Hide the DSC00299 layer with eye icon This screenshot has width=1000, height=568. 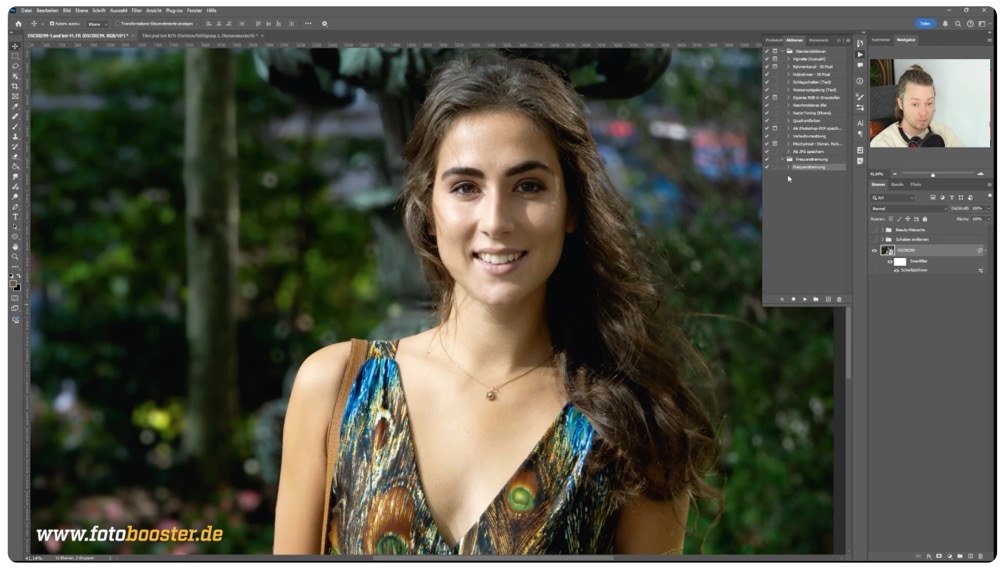(874, 250)
